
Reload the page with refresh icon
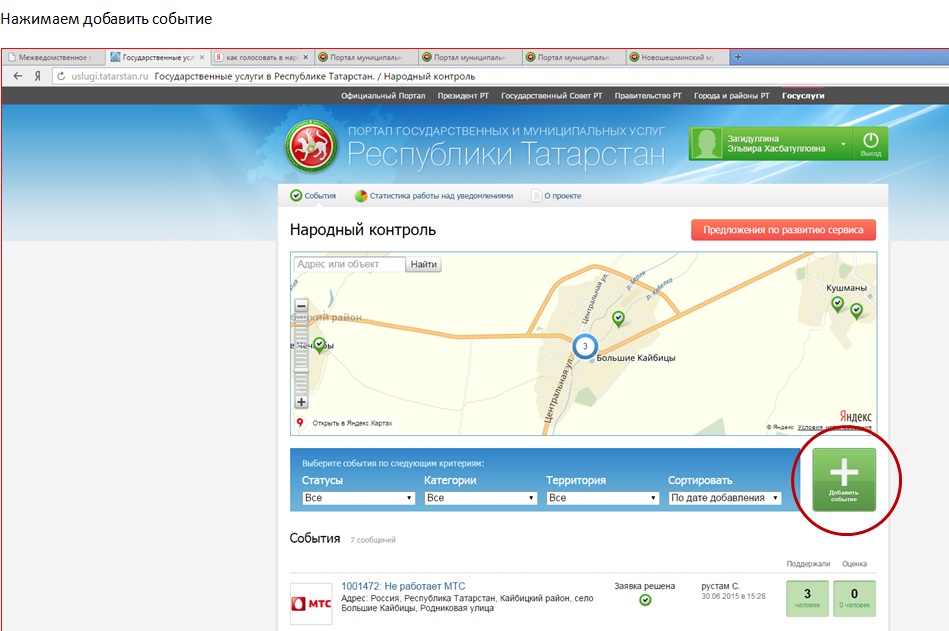pyautogui.click(x=60, y=76)
